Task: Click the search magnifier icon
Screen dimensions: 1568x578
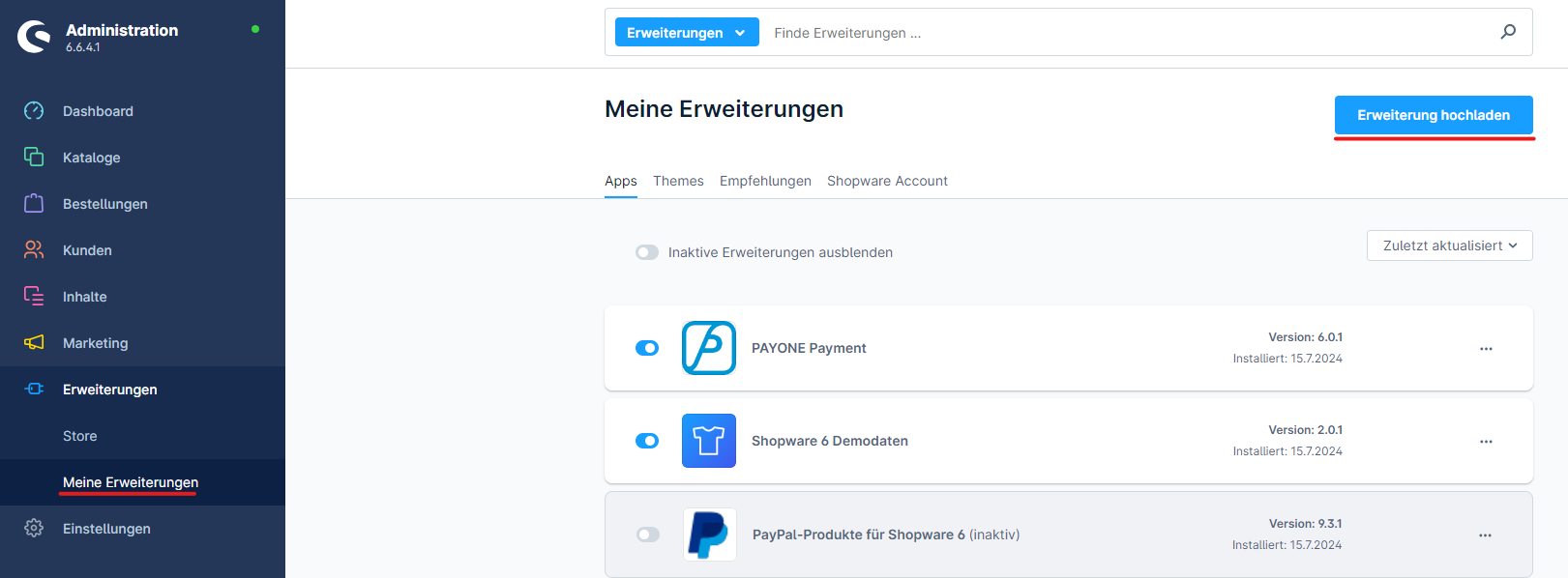Action: click(1508, 32)
